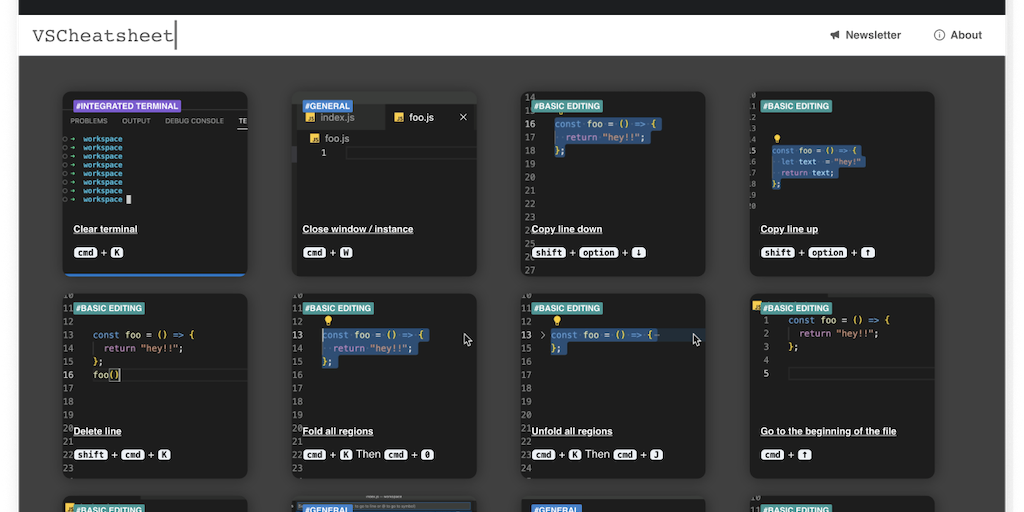Click the lightbulb icon in Unfold all regions preview

coord(557,321)
